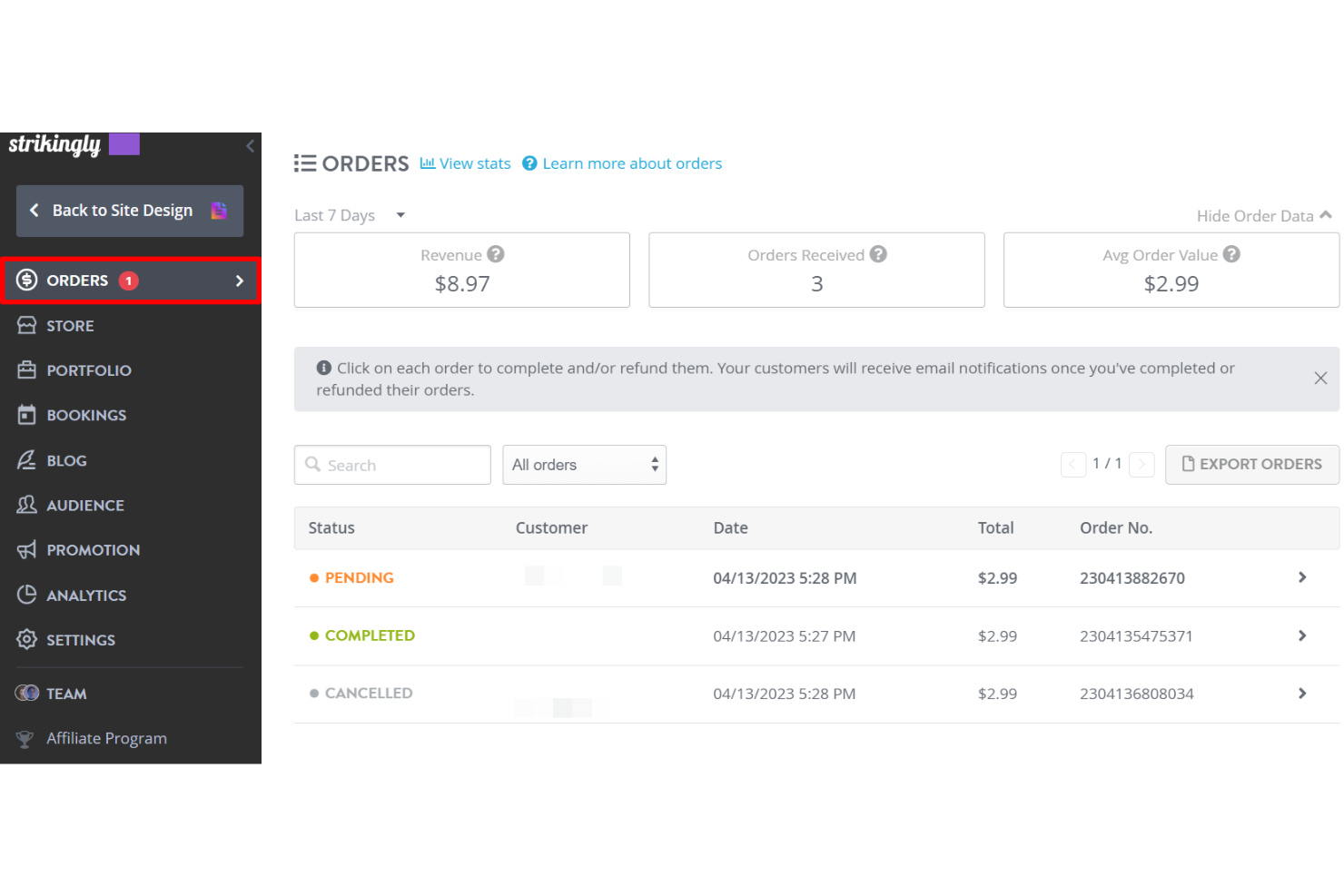Image resolution: width=1344 pixels, height=896 pixels.
Task: Dismiss the order instructions banner
Action: [x=1320, y=378]
